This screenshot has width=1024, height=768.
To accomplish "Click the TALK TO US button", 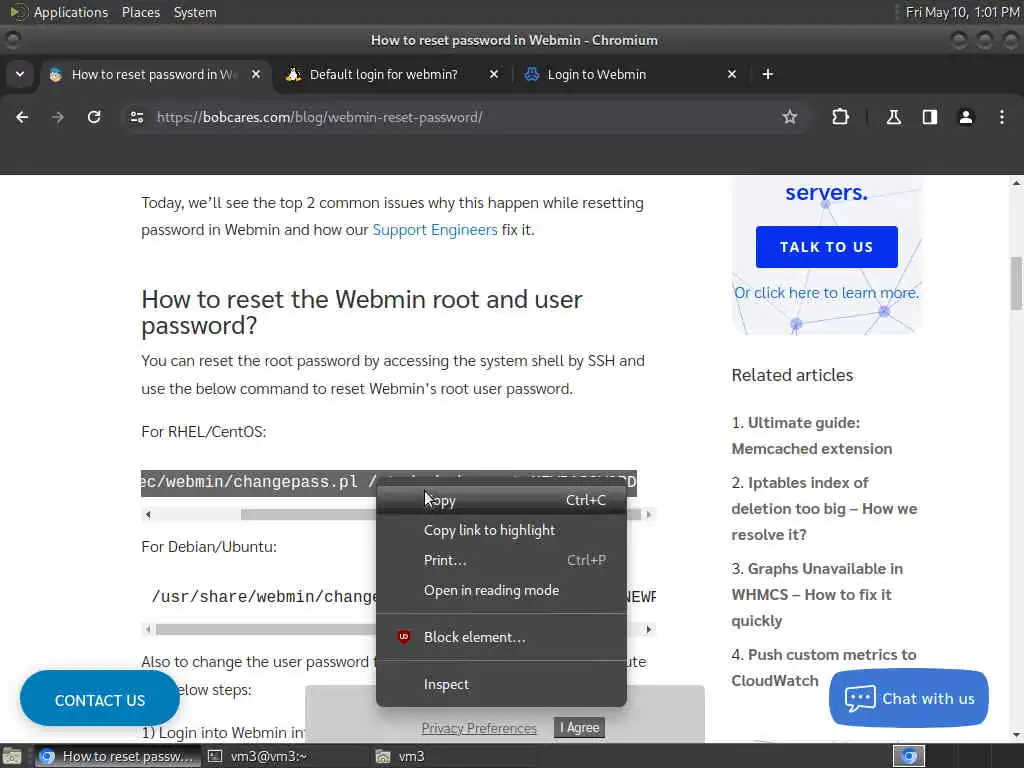I will click(x=826, y=247).
